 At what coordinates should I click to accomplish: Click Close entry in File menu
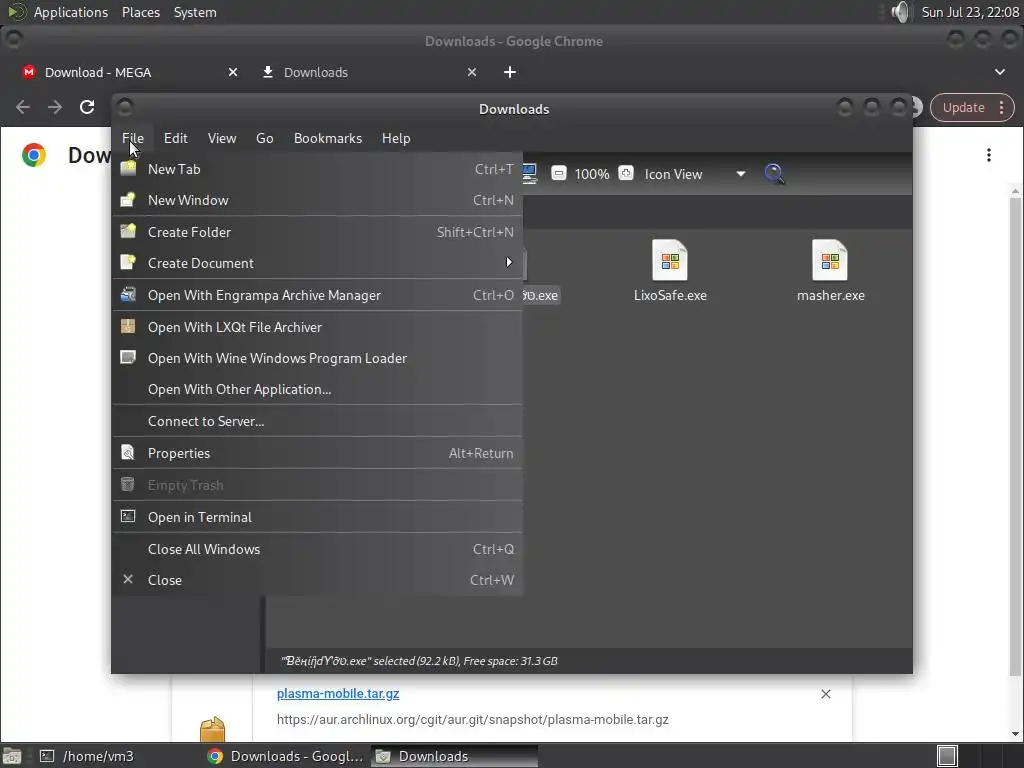(x=317, y=580)
